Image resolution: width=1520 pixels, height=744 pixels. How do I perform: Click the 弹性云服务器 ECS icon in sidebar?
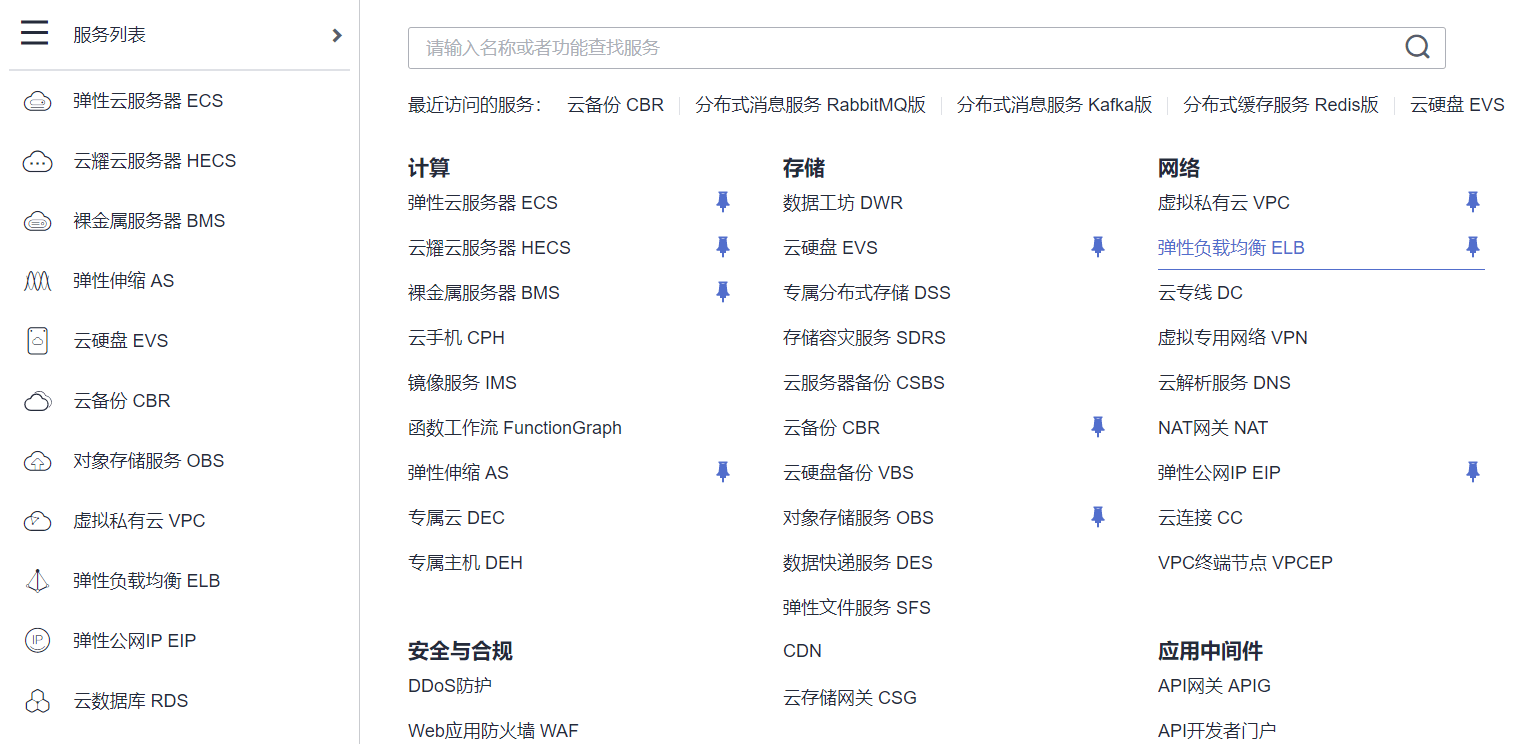(37, 101)
